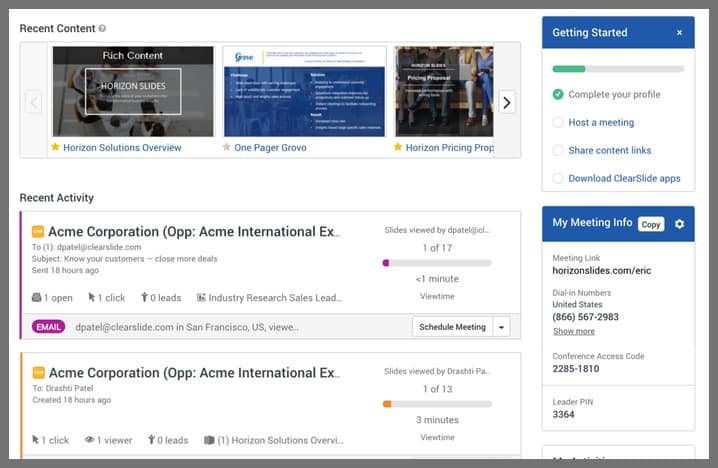The height and width of the screenshot is (468, 718).
Task: Select the Host a meeting radio circle
Action: [558, 123]
